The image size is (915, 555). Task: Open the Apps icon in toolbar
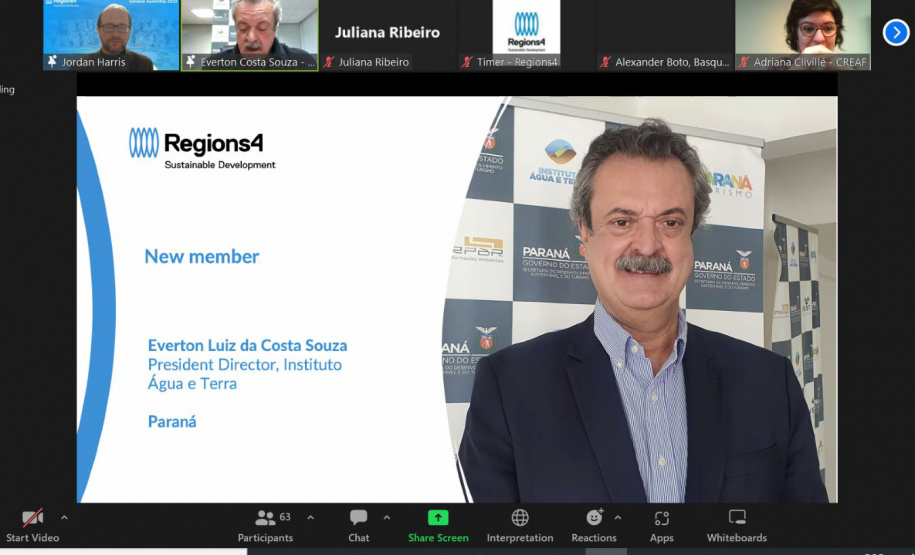661,518
